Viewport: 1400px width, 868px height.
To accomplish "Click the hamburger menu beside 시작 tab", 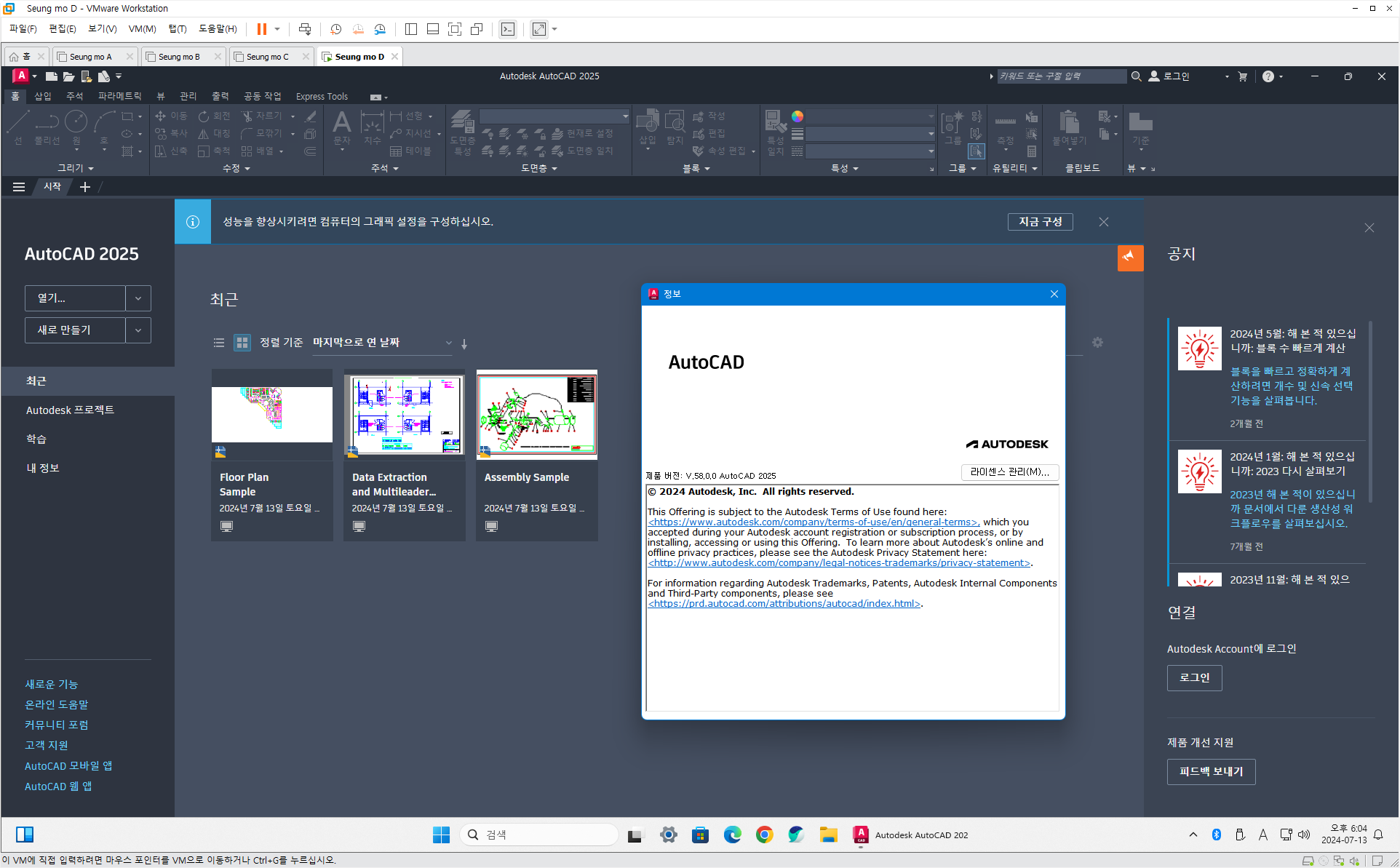I will point(19,187).
